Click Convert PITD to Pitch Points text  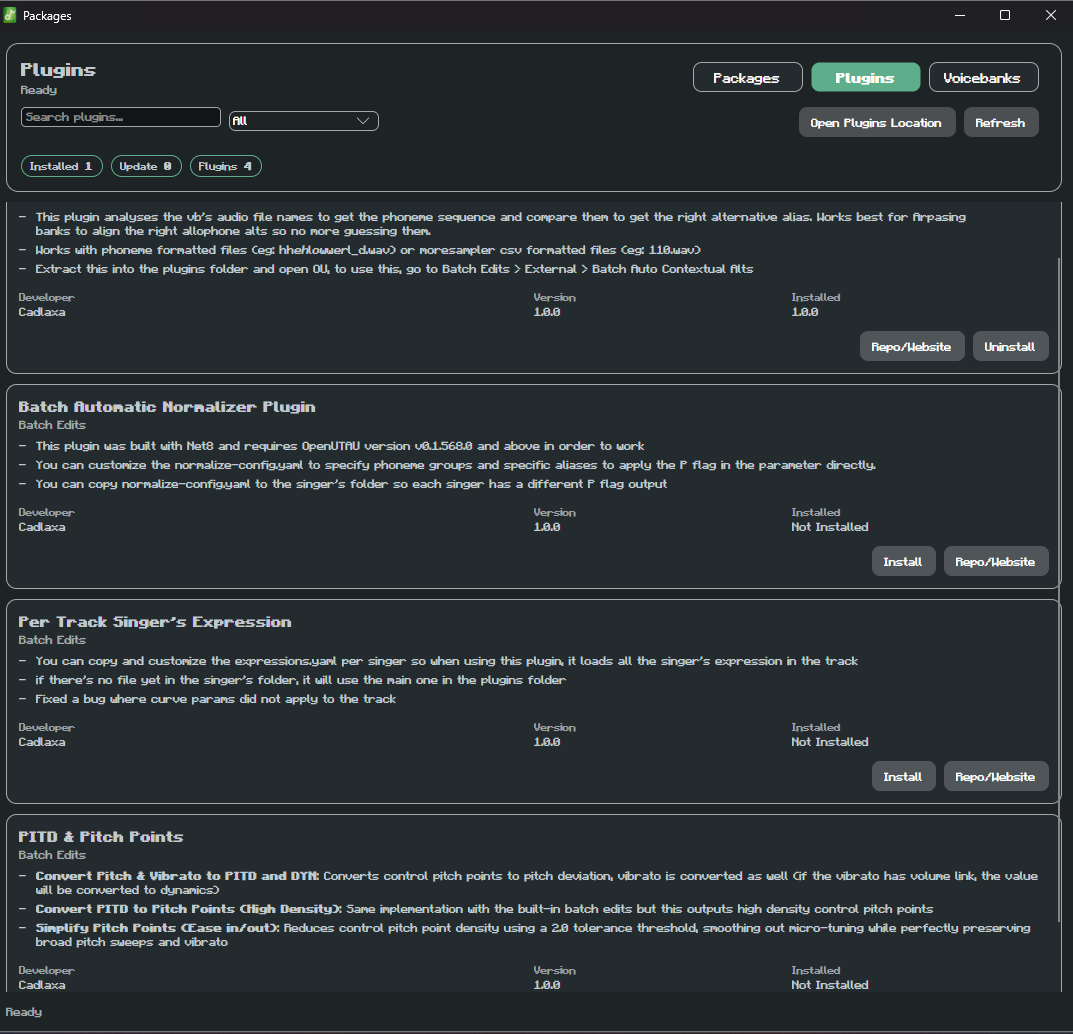189,909
